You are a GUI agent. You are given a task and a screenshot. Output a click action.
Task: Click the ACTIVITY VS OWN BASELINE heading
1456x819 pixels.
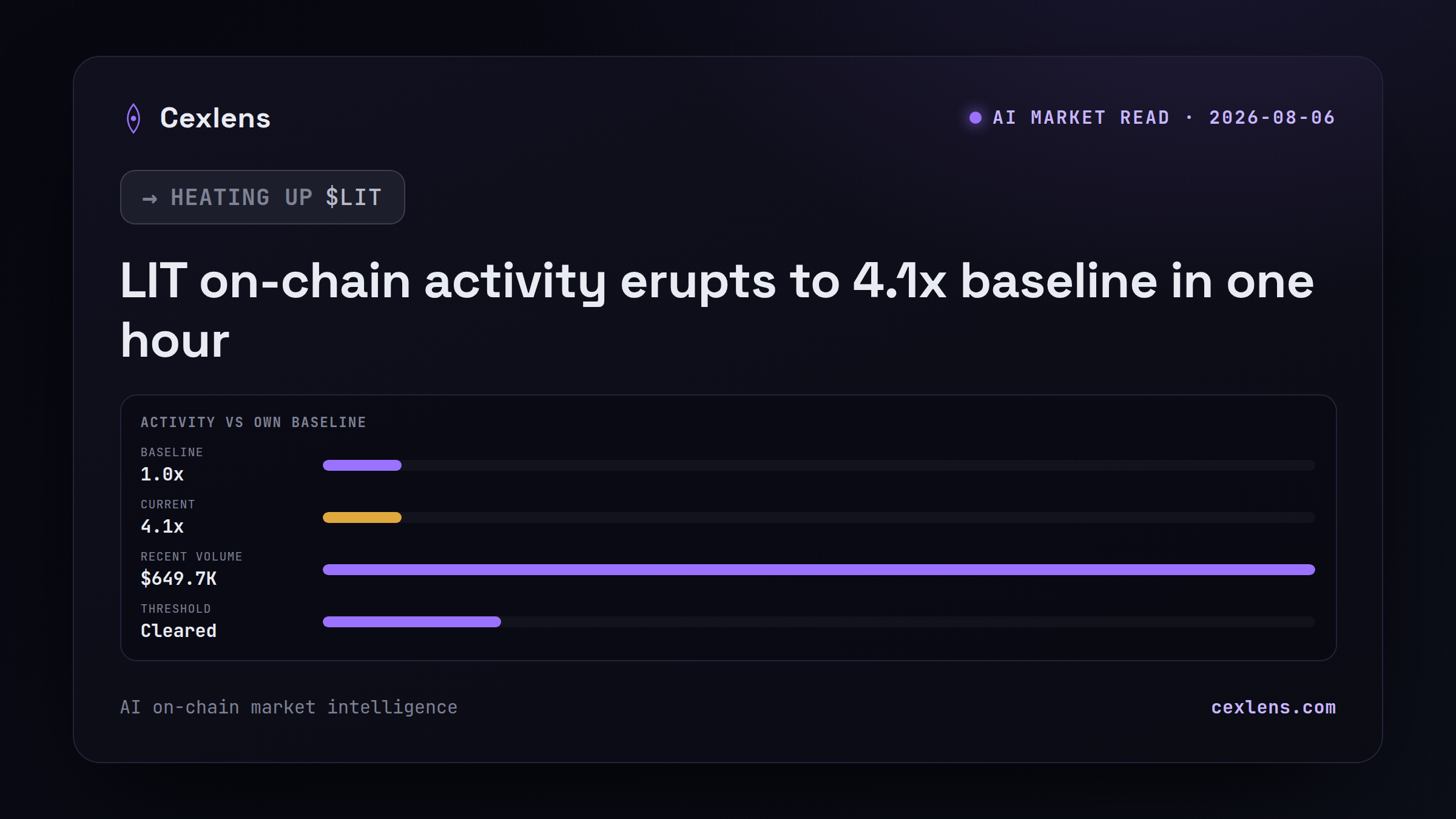coord(254,422)
